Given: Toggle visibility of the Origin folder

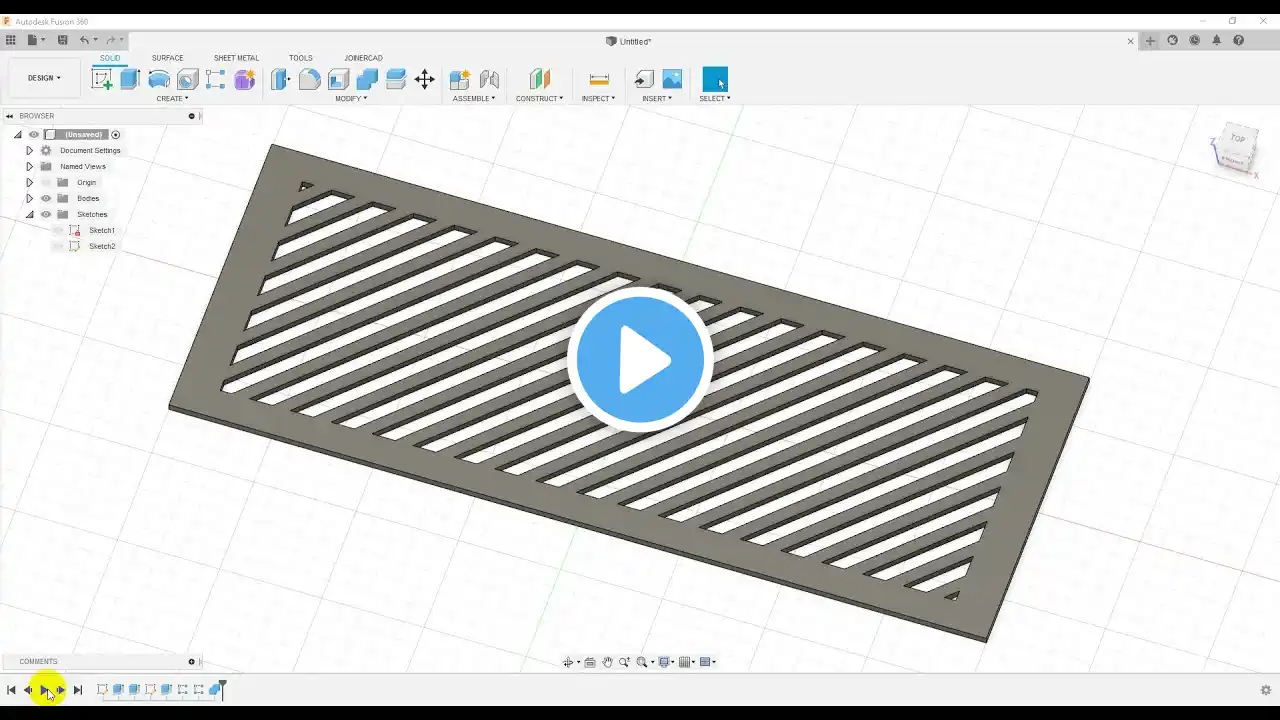Looking at the screenshot, I should click(46, 182).
